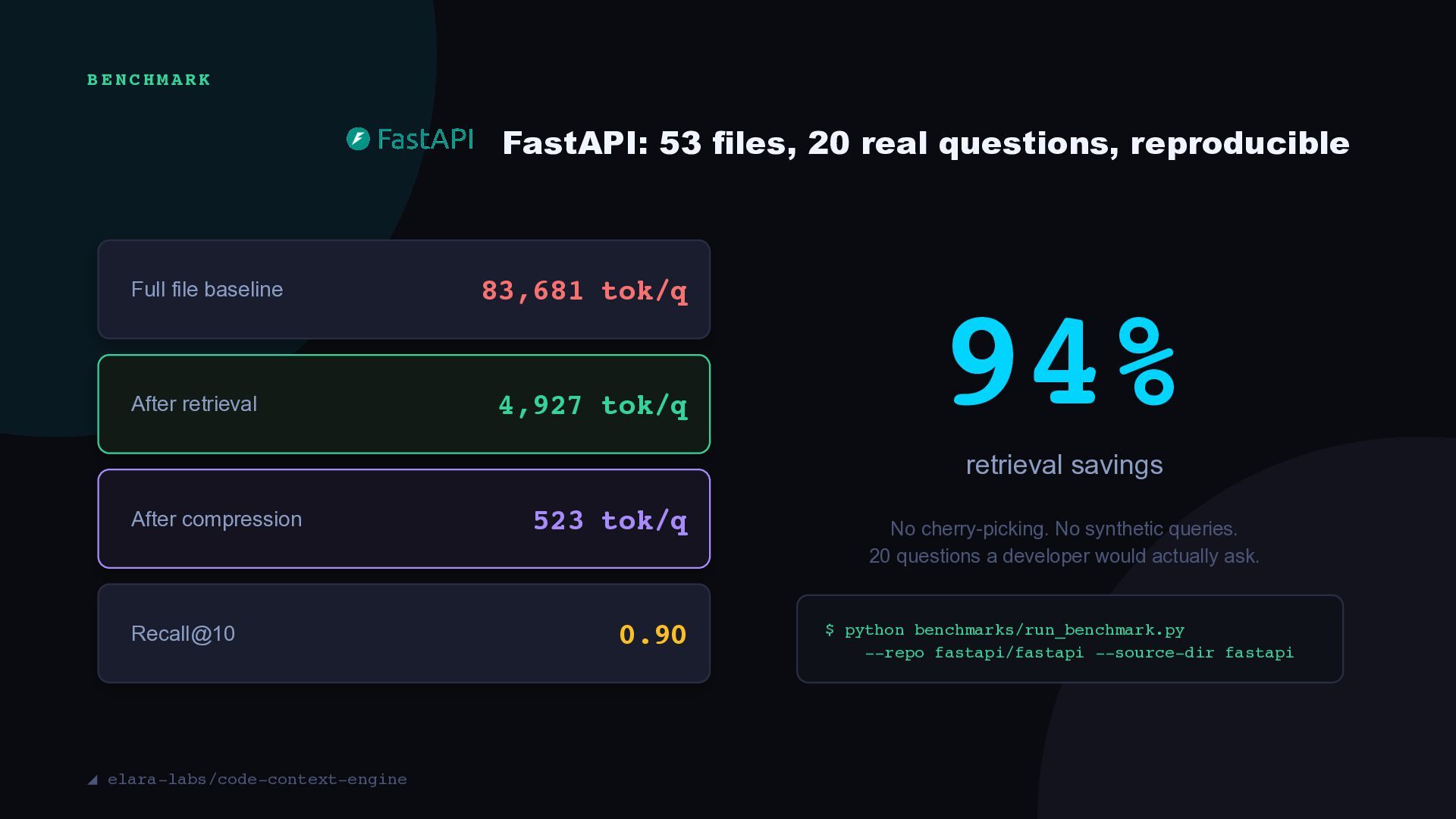This screenshot has height=819, width=1456.
Task: Open the elara-labs/code-context-engine footer link
Action: 257,780
